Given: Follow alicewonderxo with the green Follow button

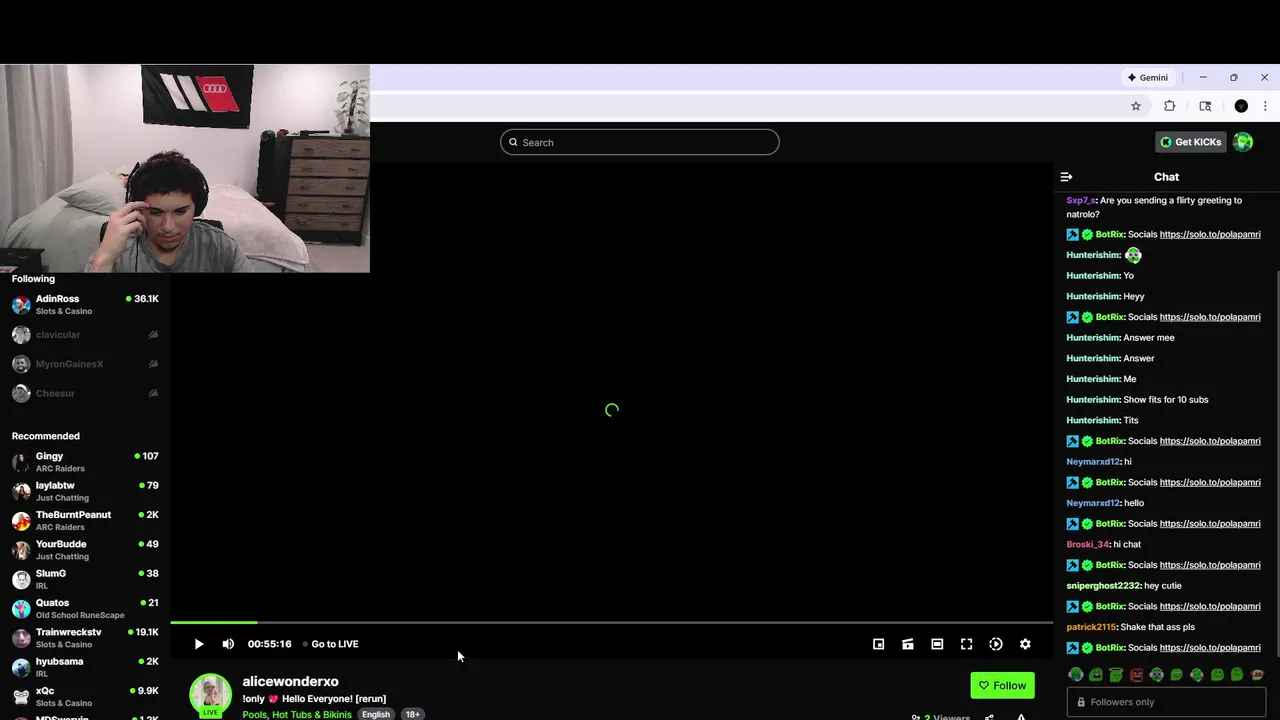Looking at the screenshot, I should click(x=1002, y=685).
